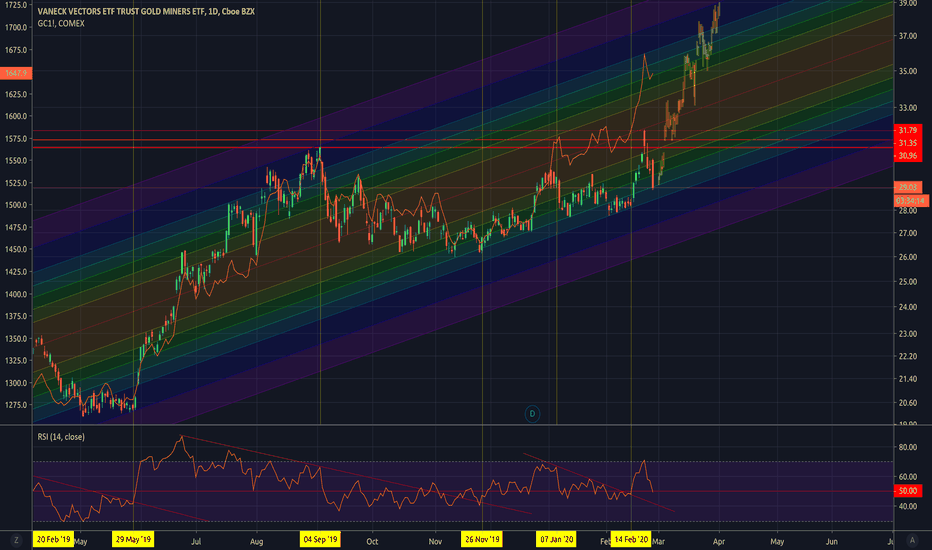The width and height of the screenshot is (932, 550).
Task: Select the 26 Nov '19 date marker
Action: (482, 540)
